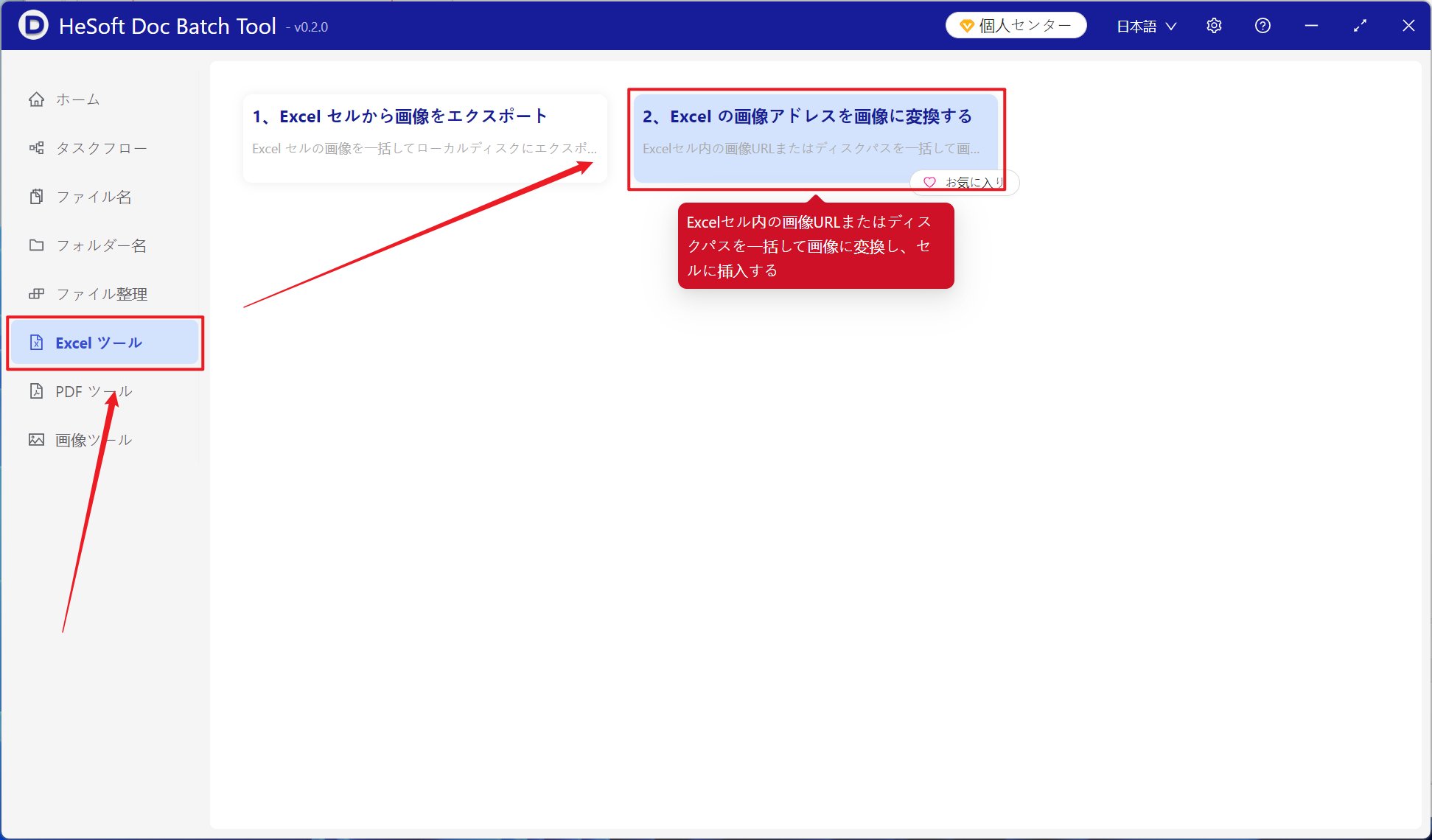Click the organize icon beside ファイル整理
Viewport: 1432px width, 840px height.
pos(36,294)
